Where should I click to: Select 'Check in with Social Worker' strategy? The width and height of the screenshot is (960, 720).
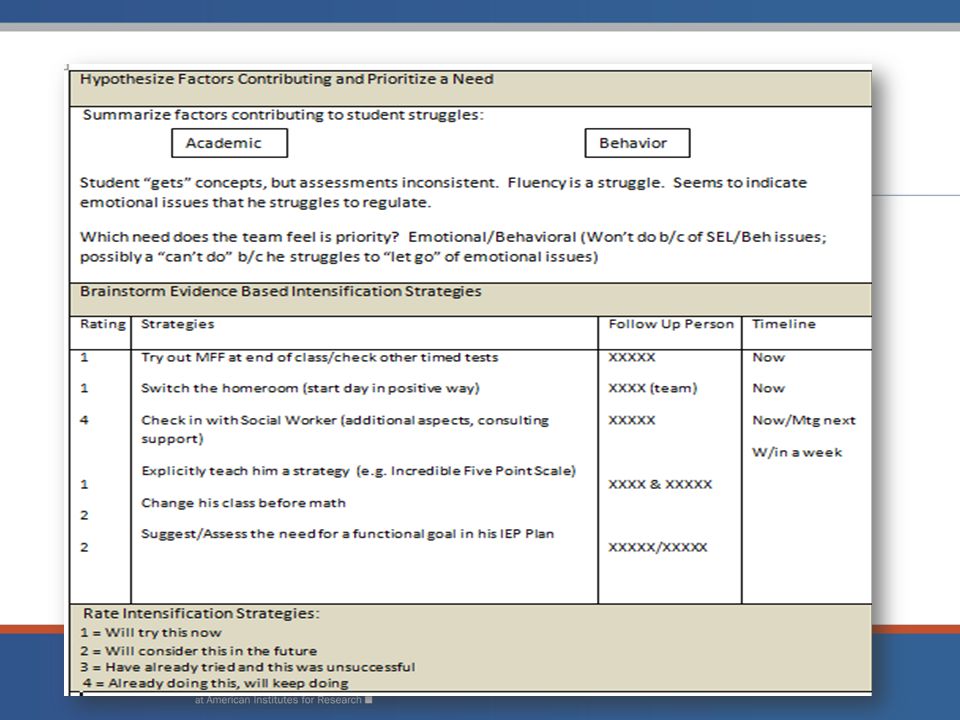[345, 429]
